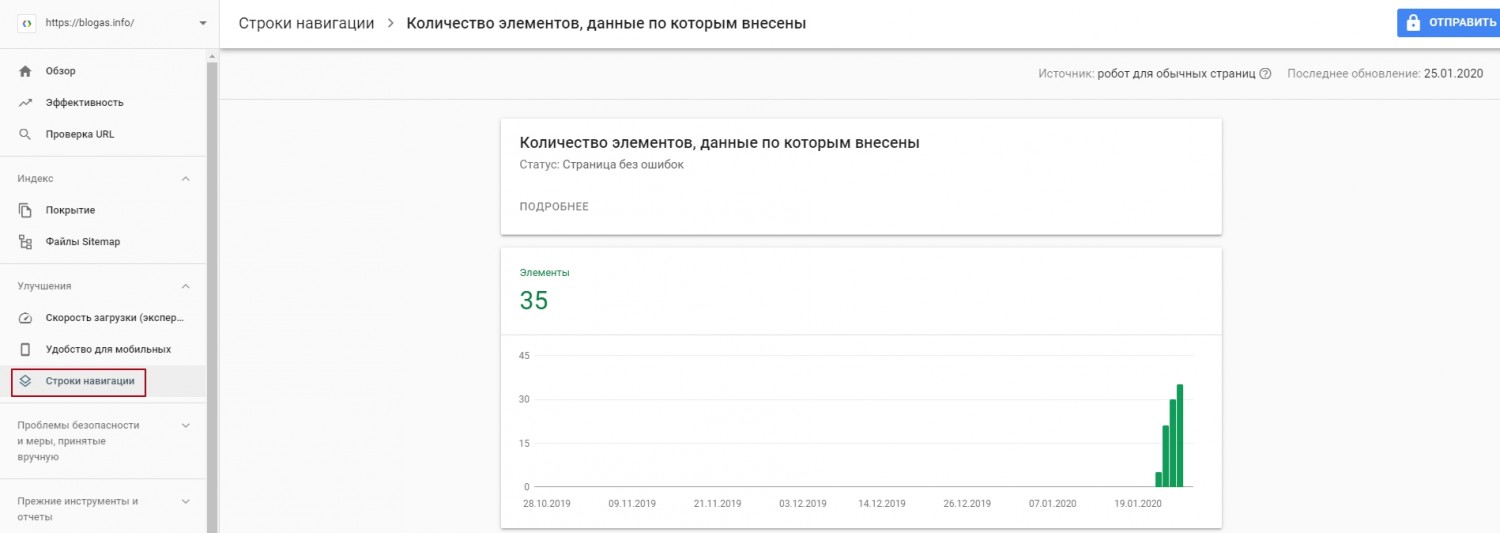The image size is (1500, 533).
Task: Click the ПОДРОБНЕЕ link
Action: coord(554,207)
